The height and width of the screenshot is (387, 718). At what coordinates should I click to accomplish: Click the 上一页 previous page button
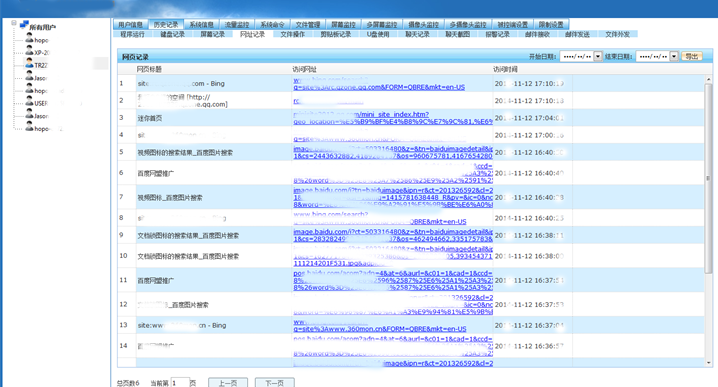(228, 383)
